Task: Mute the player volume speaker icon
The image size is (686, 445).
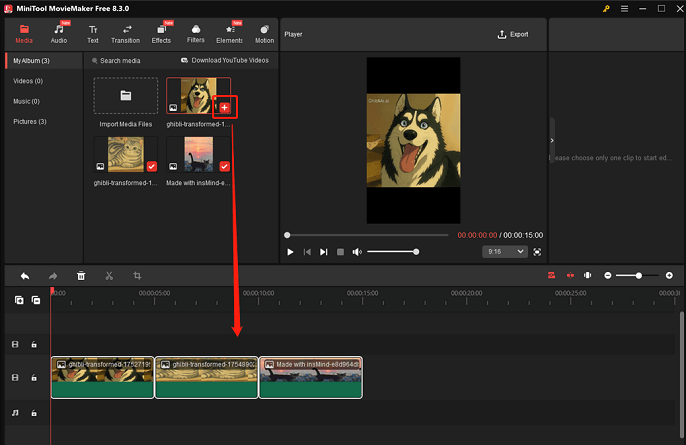Action: click(357, 252)
